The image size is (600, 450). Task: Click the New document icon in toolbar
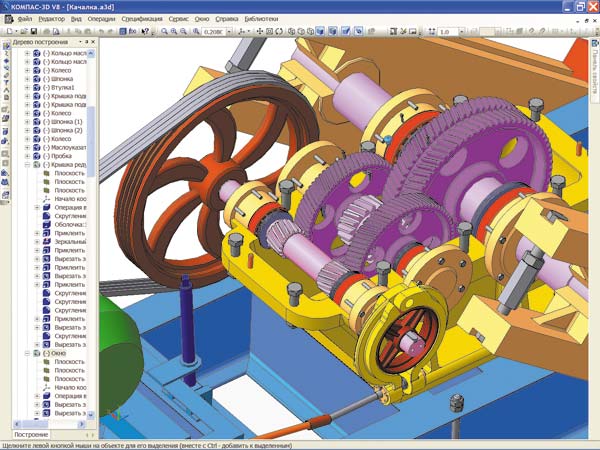click(x=8, y=32)
